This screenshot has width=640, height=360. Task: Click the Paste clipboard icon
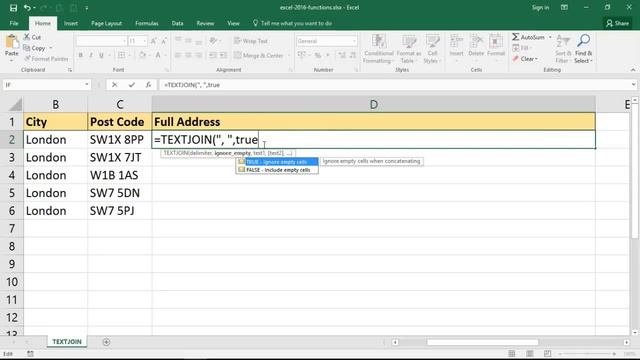coord(11,42)
